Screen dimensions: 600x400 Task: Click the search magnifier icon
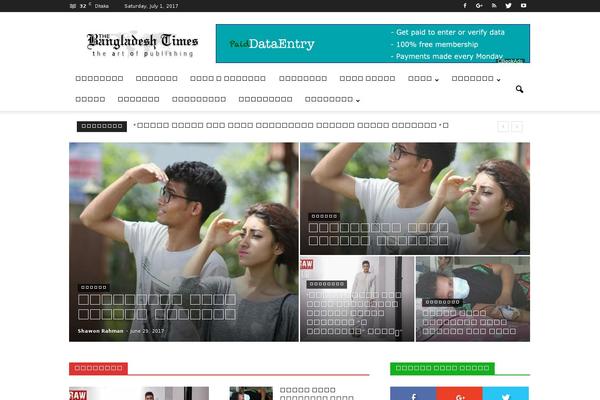point(519,89)
